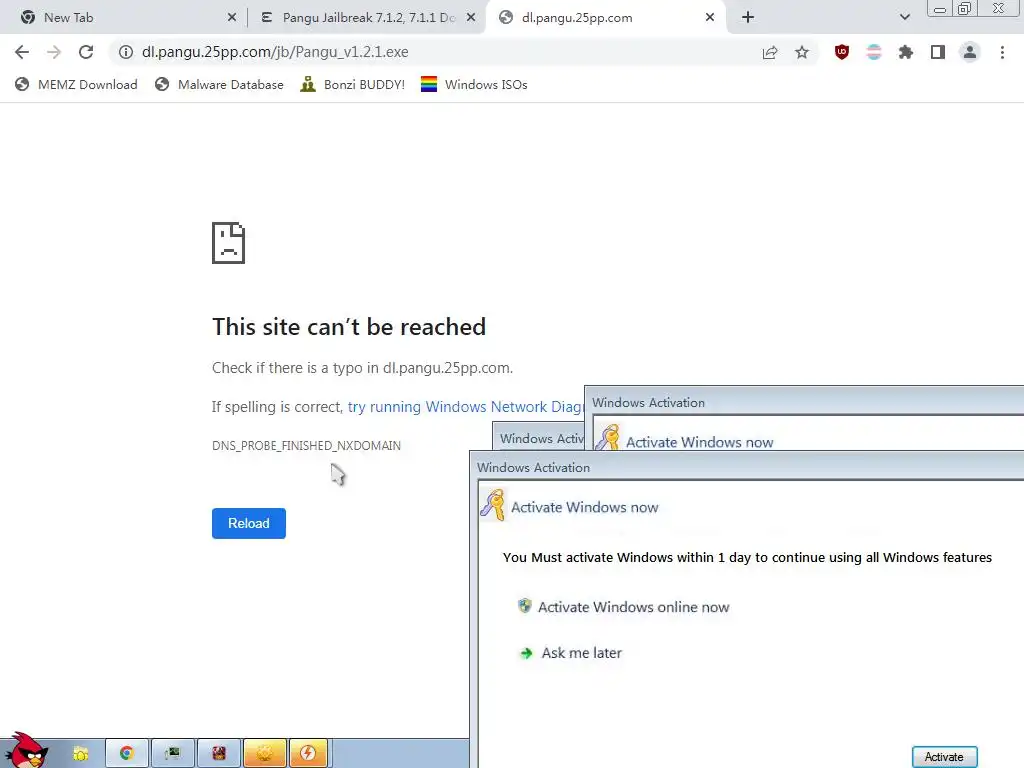Open the striped pink-blue extension icon

[874, 52]
